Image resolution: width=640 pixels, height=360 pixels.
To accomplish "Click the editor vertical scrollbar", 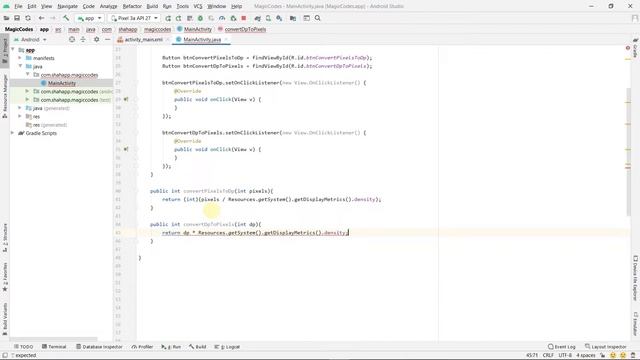I will [629, 152].
